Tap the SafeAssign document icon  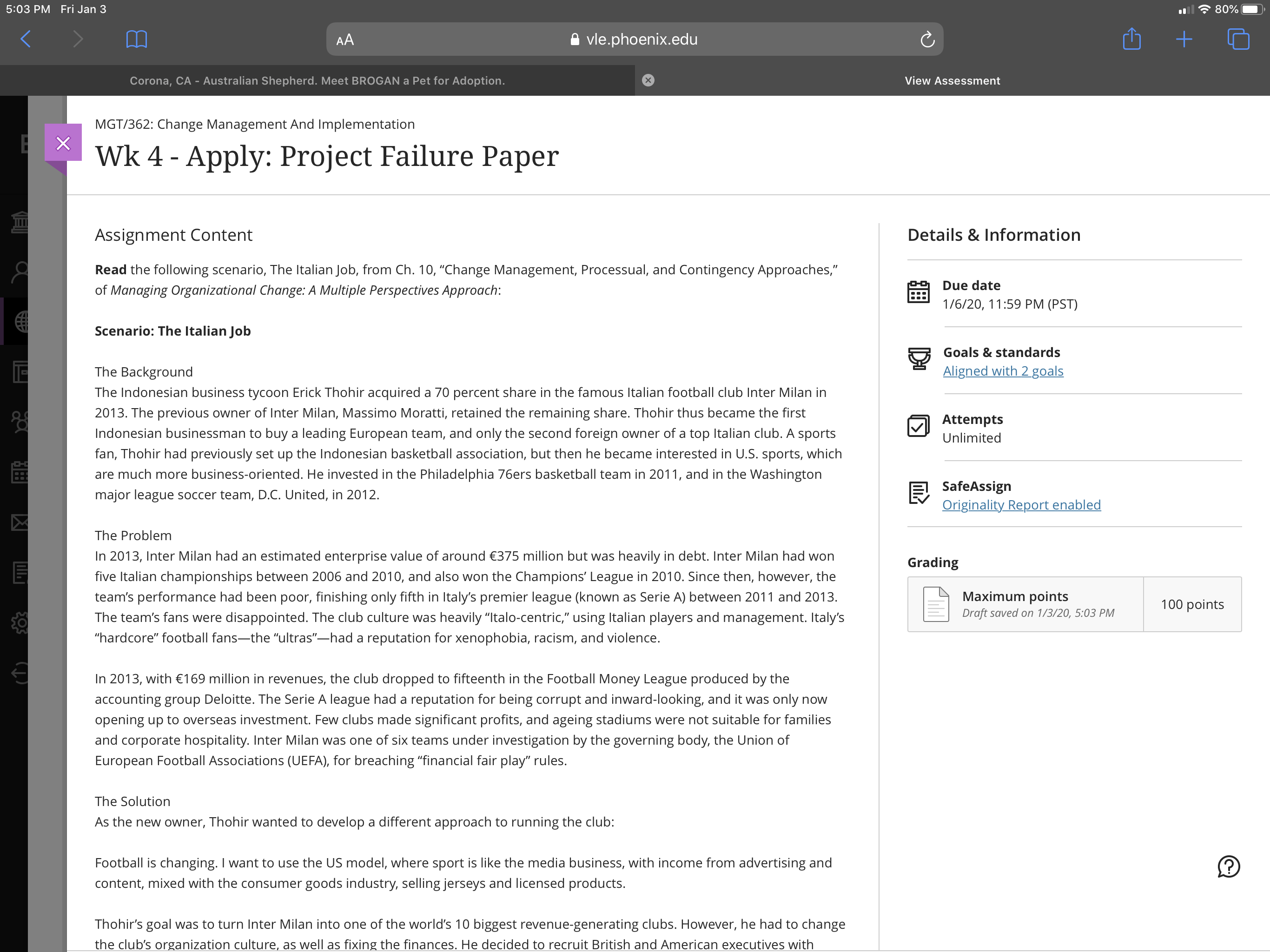click(x=919, y=493)
